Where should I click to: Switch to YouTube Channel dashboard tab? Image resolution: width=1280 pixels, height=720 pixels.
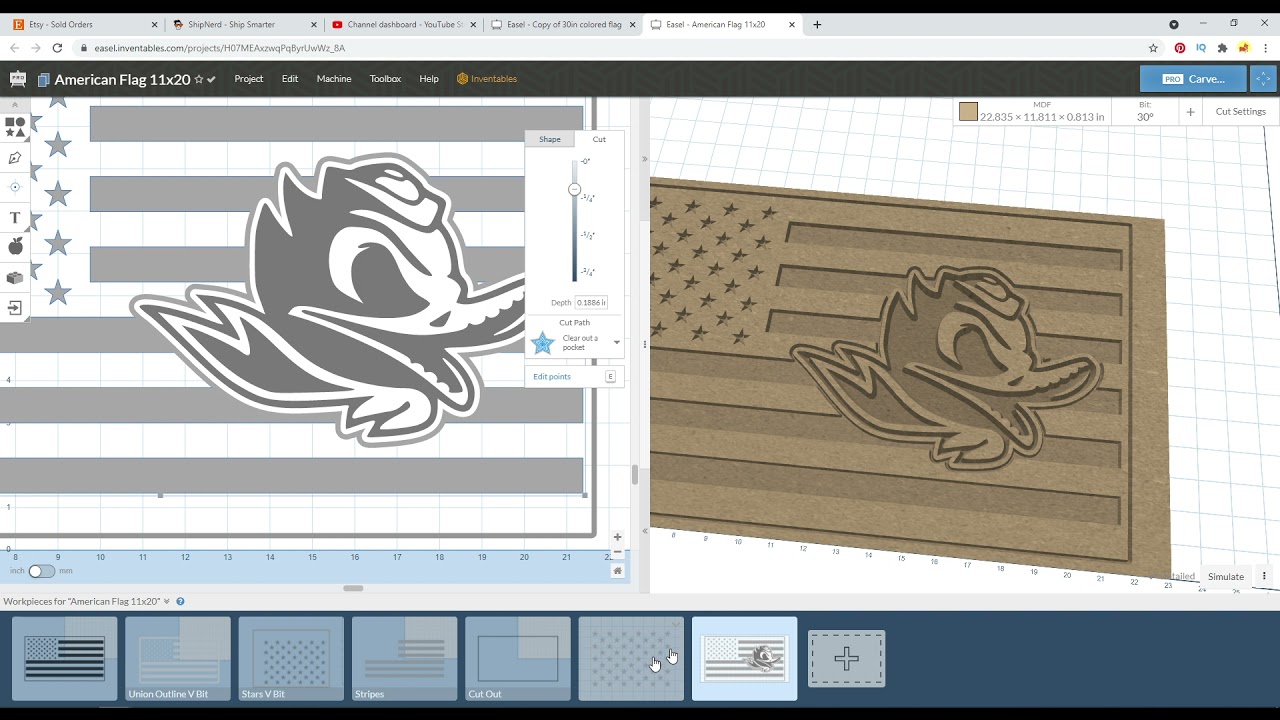(403, 24)
